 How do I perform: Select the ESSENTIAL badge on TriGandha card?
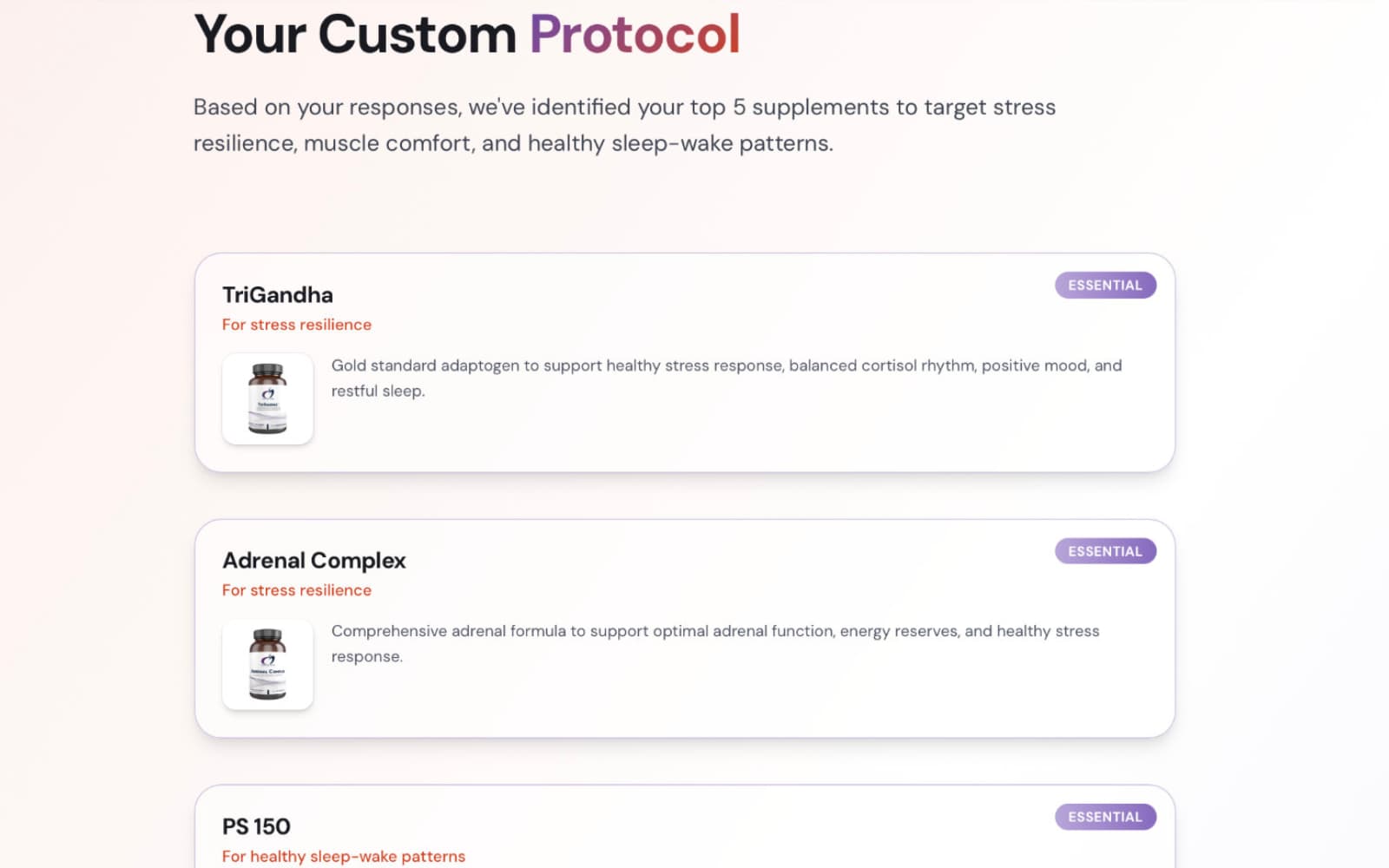coord(1104,285)
